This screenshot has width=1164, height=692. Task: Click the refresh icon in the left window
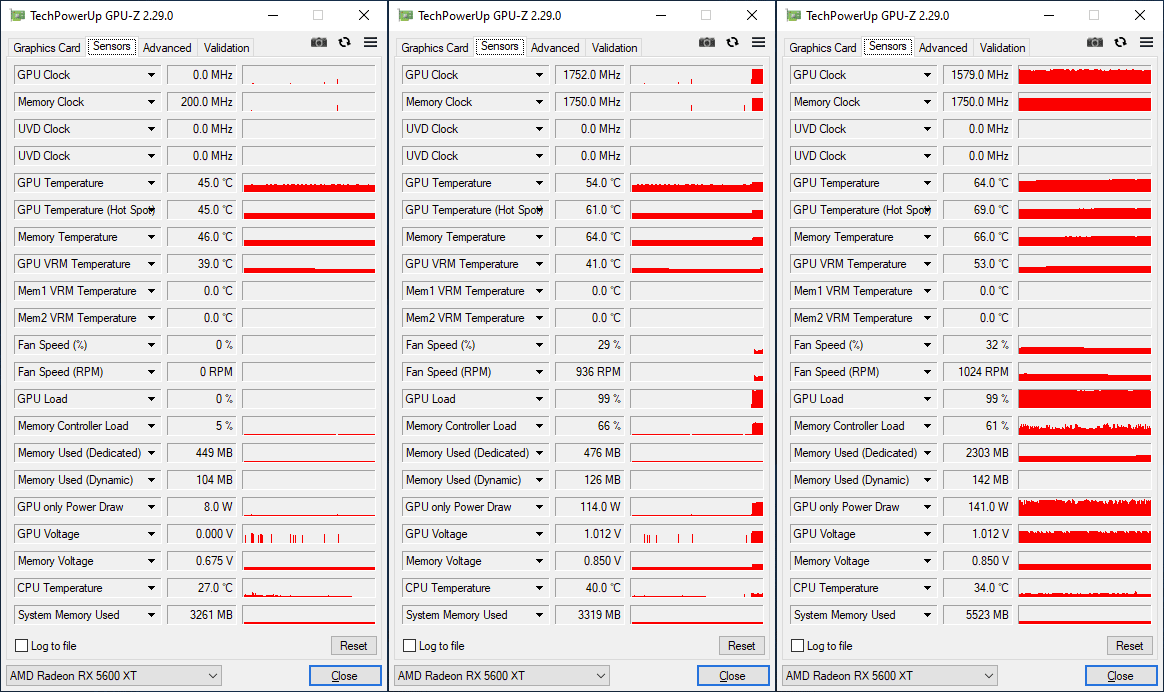pos(345,42)
